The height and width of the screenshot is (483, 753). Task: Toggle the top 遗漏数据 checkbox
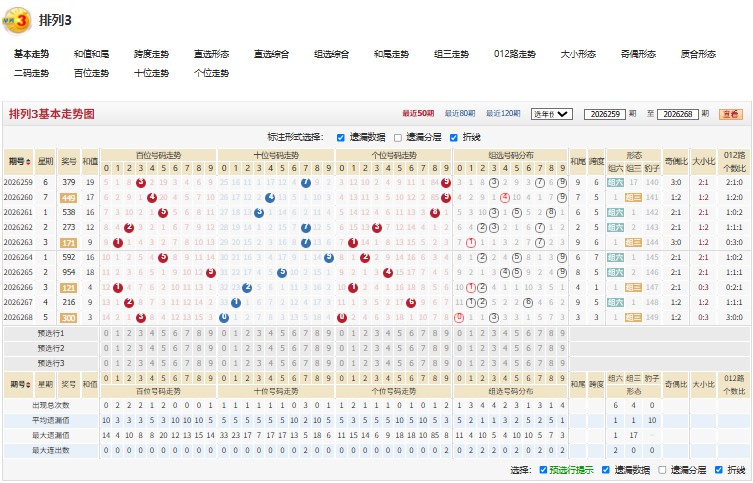point(341,138)
